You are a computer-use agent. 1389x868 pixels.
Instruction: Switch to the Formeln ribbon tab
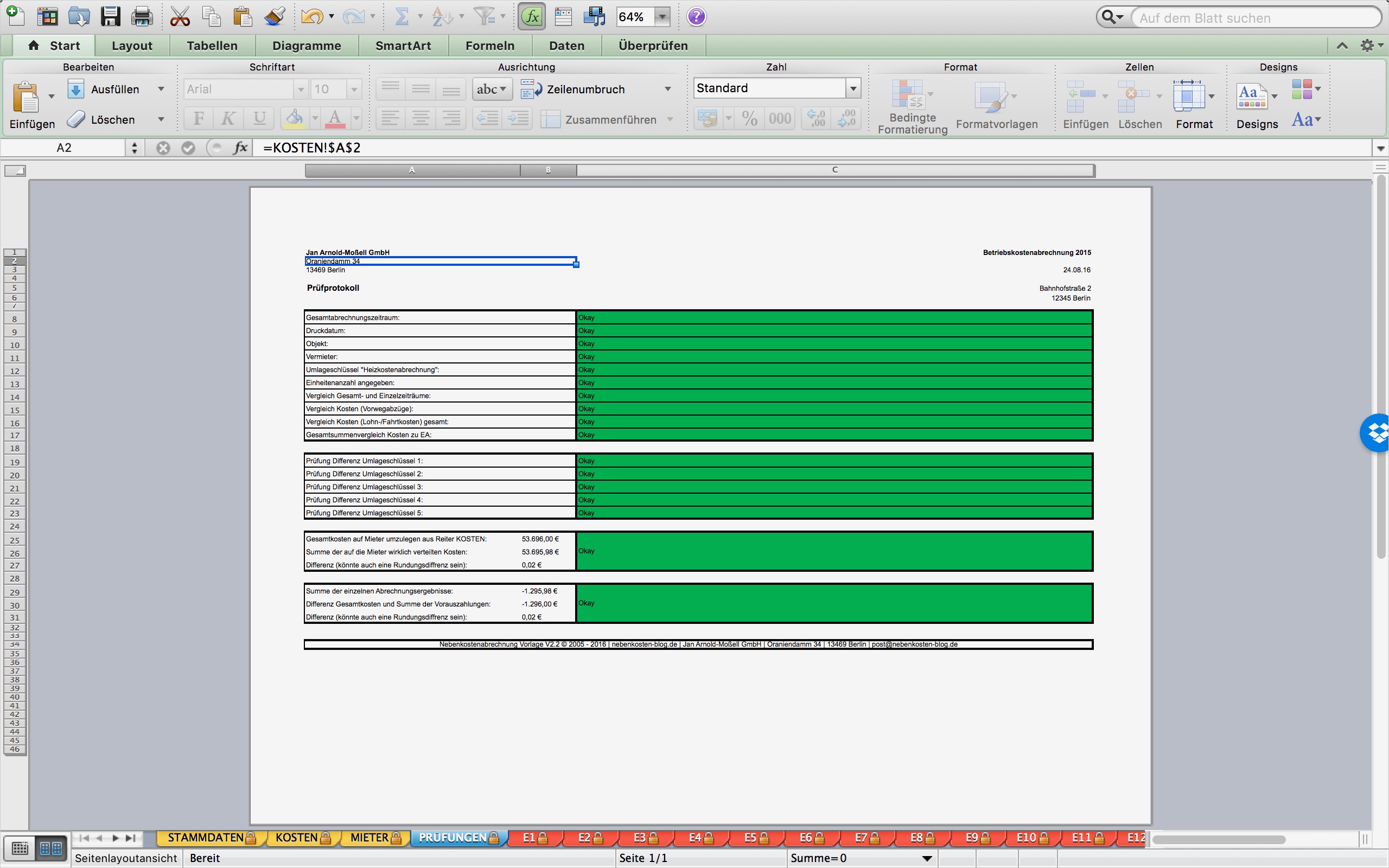489,46
